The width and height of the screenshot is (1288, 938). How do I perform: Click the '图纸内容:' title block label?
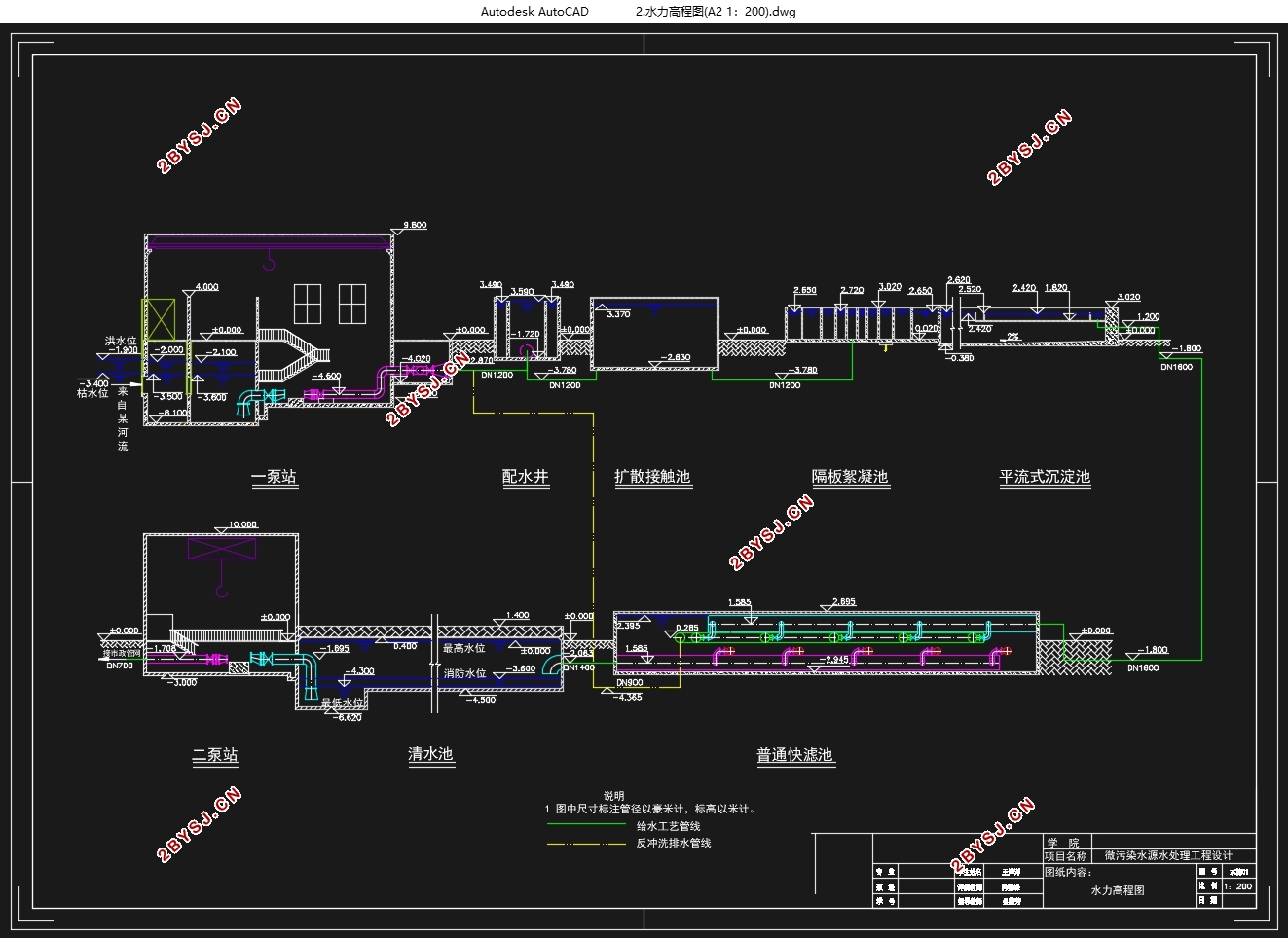coord(1068,873)
